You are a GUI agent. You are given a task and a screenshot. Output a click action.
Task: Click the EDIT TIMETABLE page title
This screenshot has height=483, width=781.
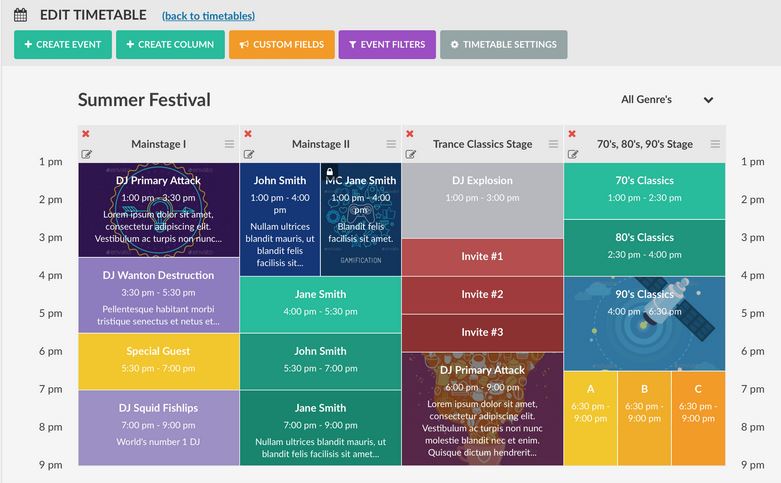[x=93, y=15]
